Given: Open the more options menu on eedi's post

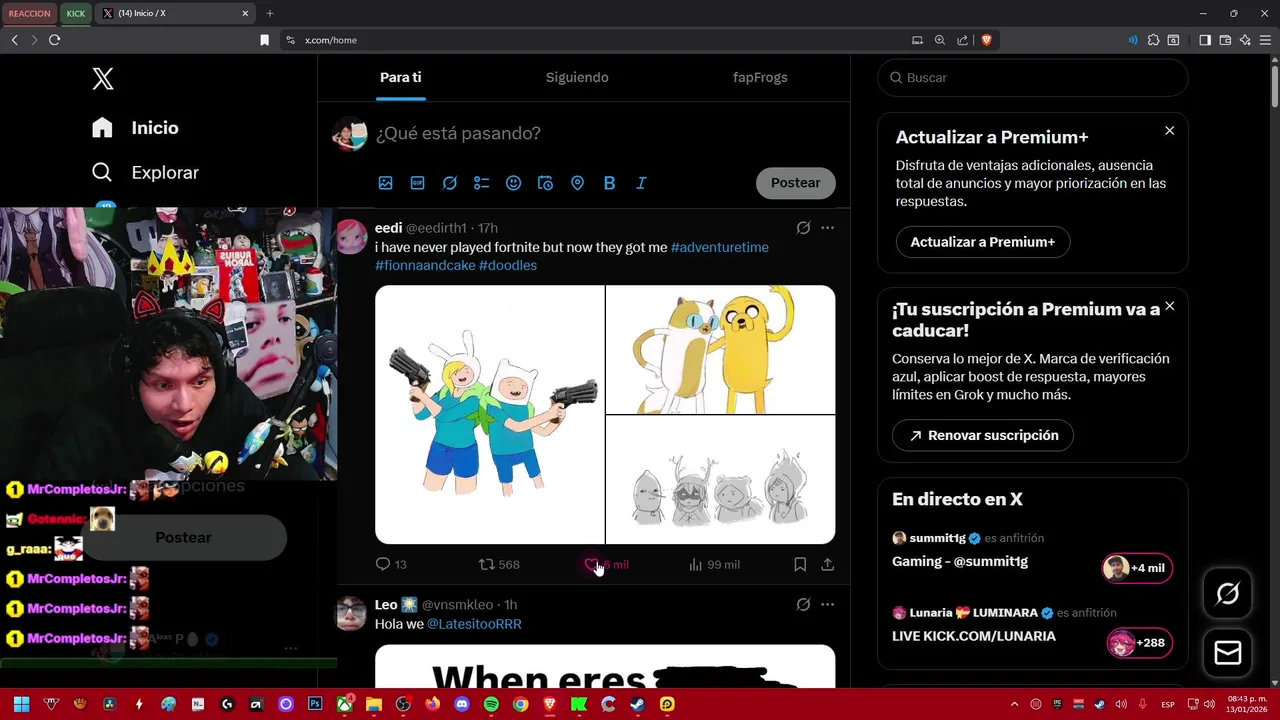Looking at the screenshot, I should point(827,228).
